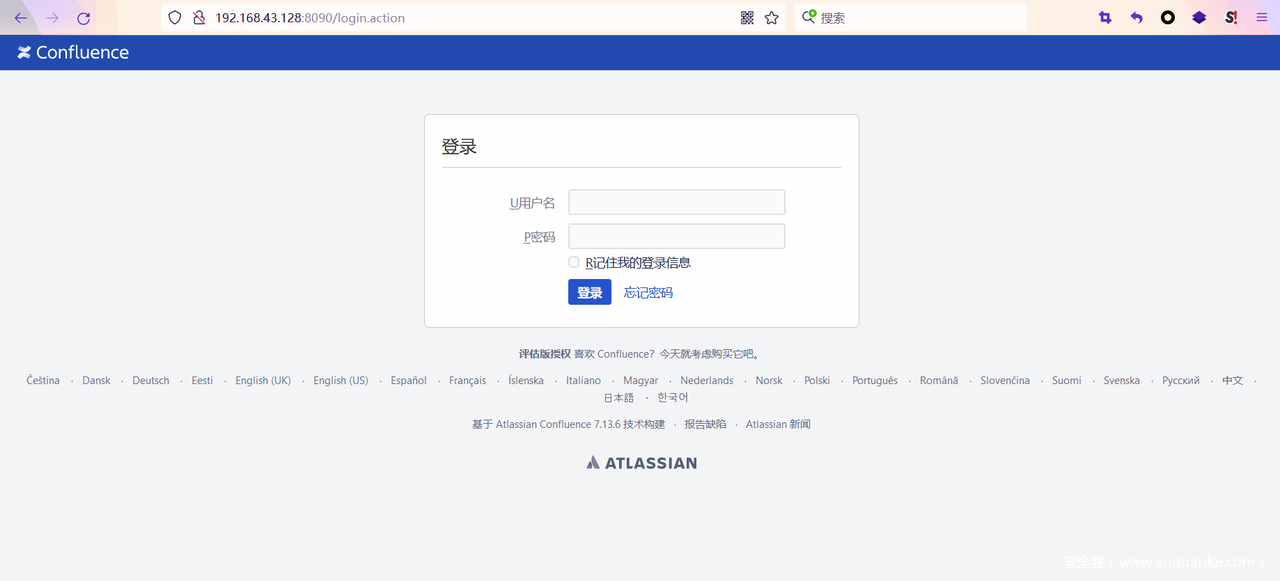
Task: Click the insecure connection lock icon
Action: [x=199, y=18]
